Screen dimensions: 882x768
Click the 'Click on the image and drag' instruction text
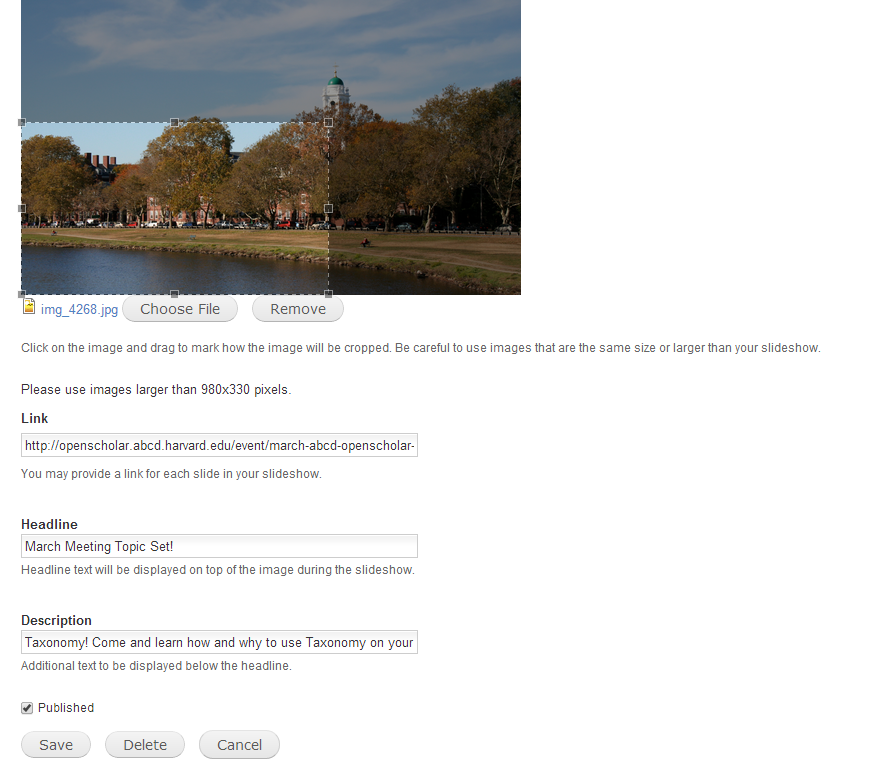(421, 348)
